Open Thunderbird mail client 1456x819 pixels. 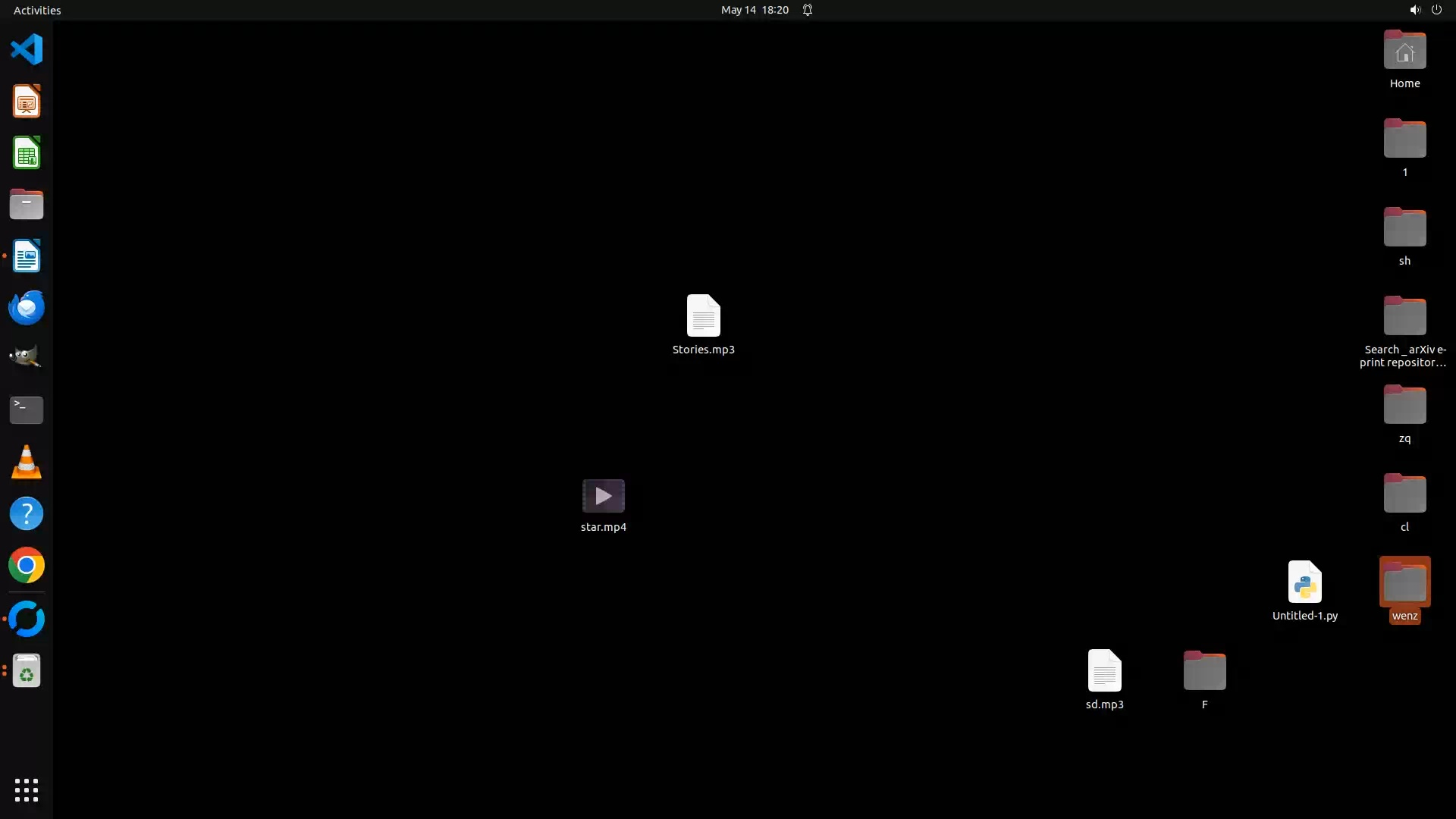coord(27,308)
